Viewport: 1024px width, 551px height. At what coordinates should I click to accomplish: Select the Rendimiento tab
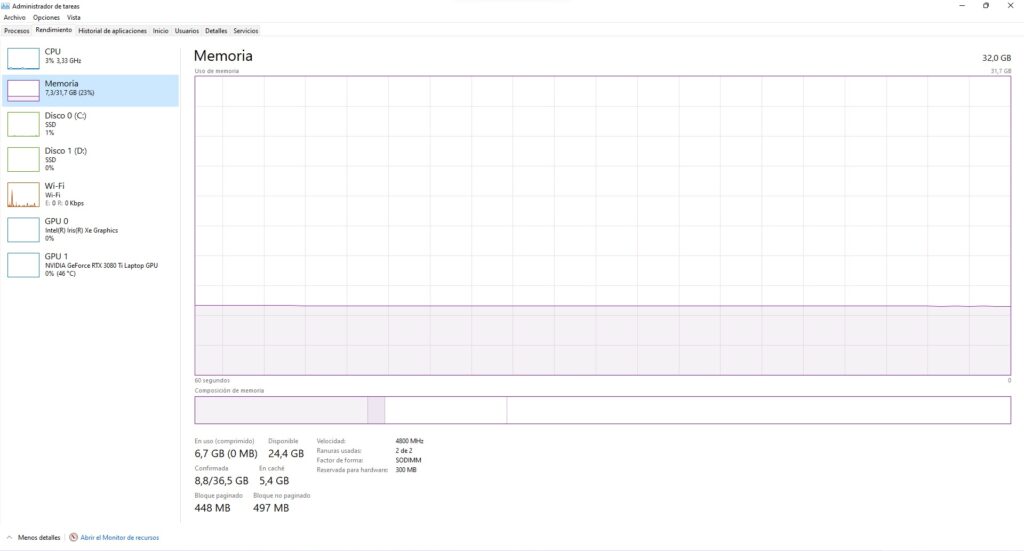click(54, 30)
